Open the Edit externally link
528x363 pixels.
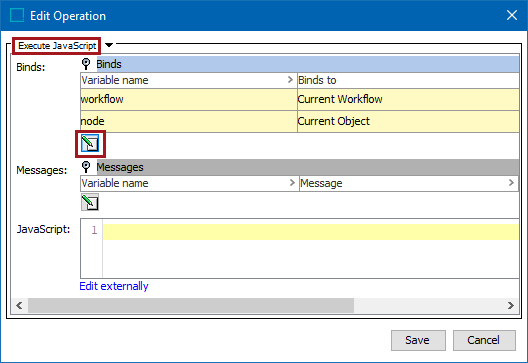point(114,286)
